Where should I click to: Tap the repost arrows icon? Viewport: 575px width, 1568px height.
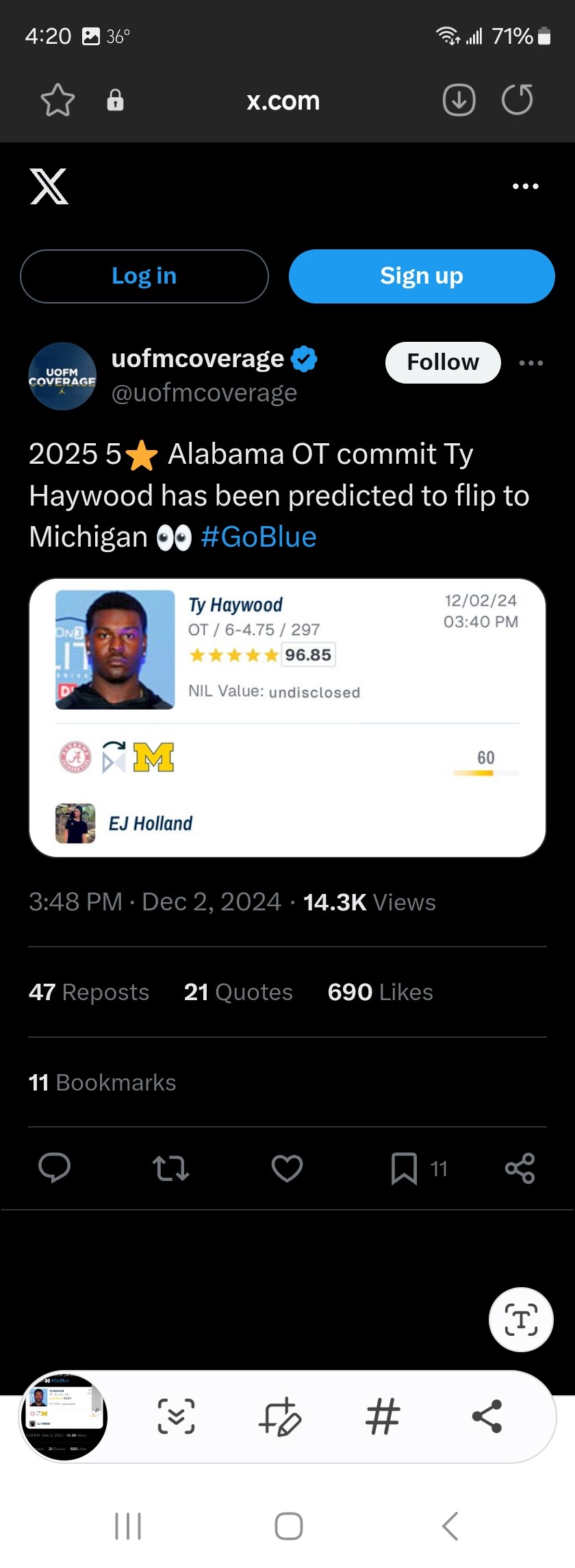pos(170,1168)
